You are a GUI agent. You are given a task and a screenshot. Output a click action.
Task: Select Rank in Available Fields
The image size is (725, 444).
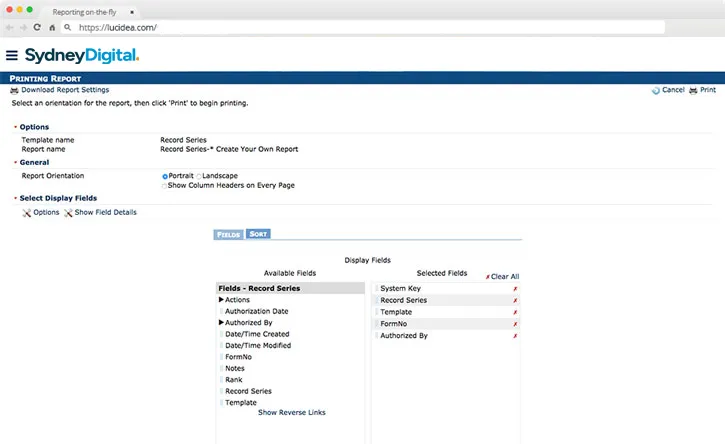pos(234,380)
